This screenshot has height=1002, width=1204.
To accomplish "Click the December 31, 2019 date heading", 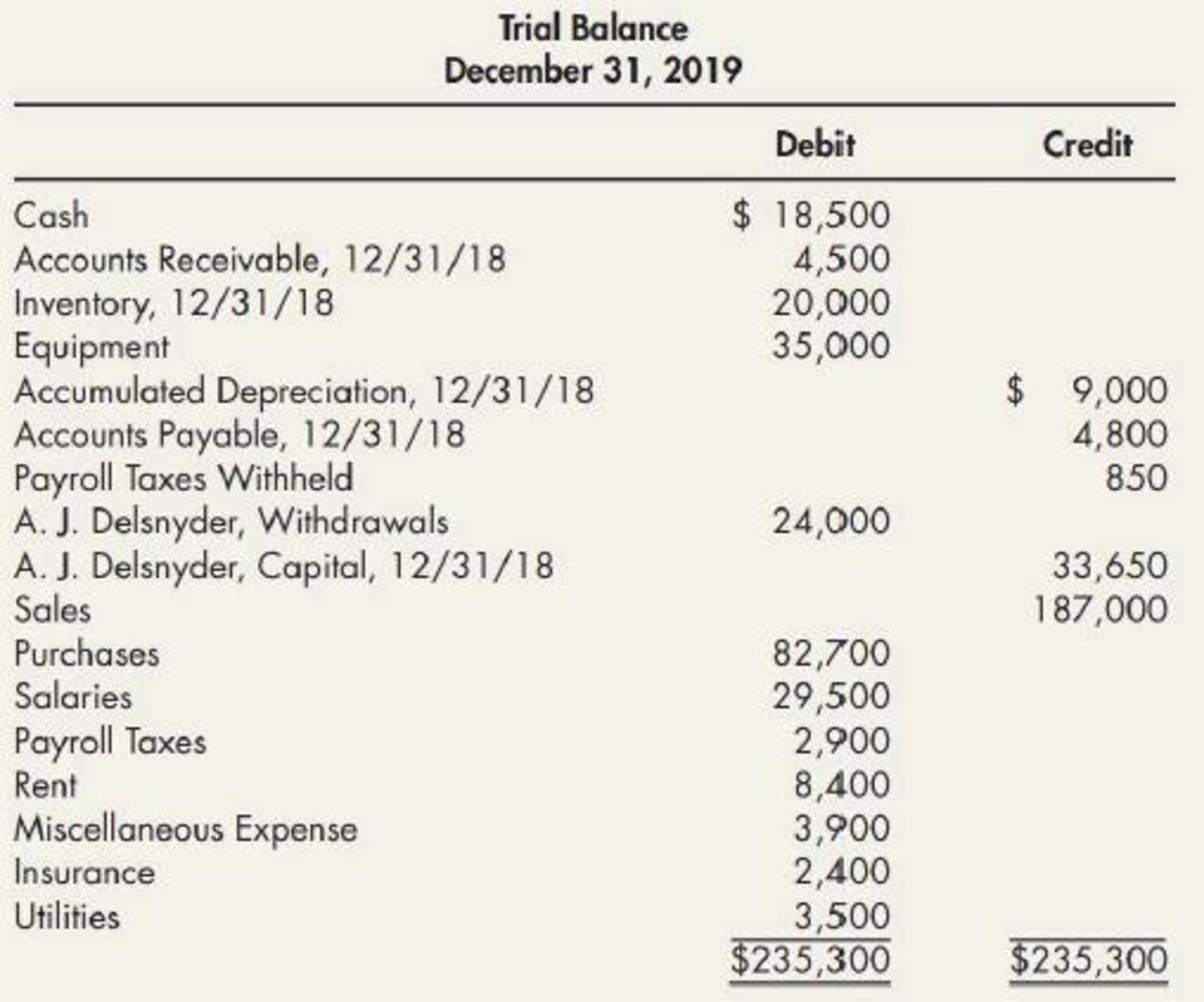I will 593,71.
